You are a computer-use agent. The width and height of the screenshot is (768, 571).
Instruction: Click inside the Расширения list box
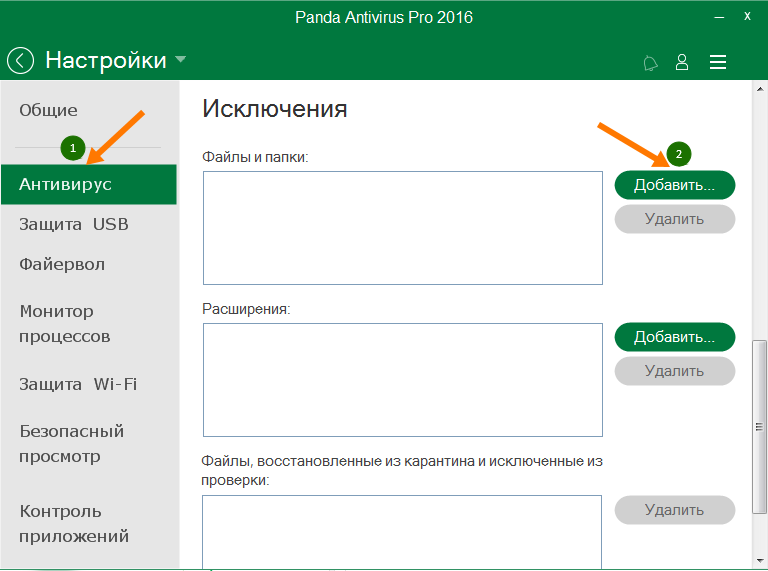[403, 380]
